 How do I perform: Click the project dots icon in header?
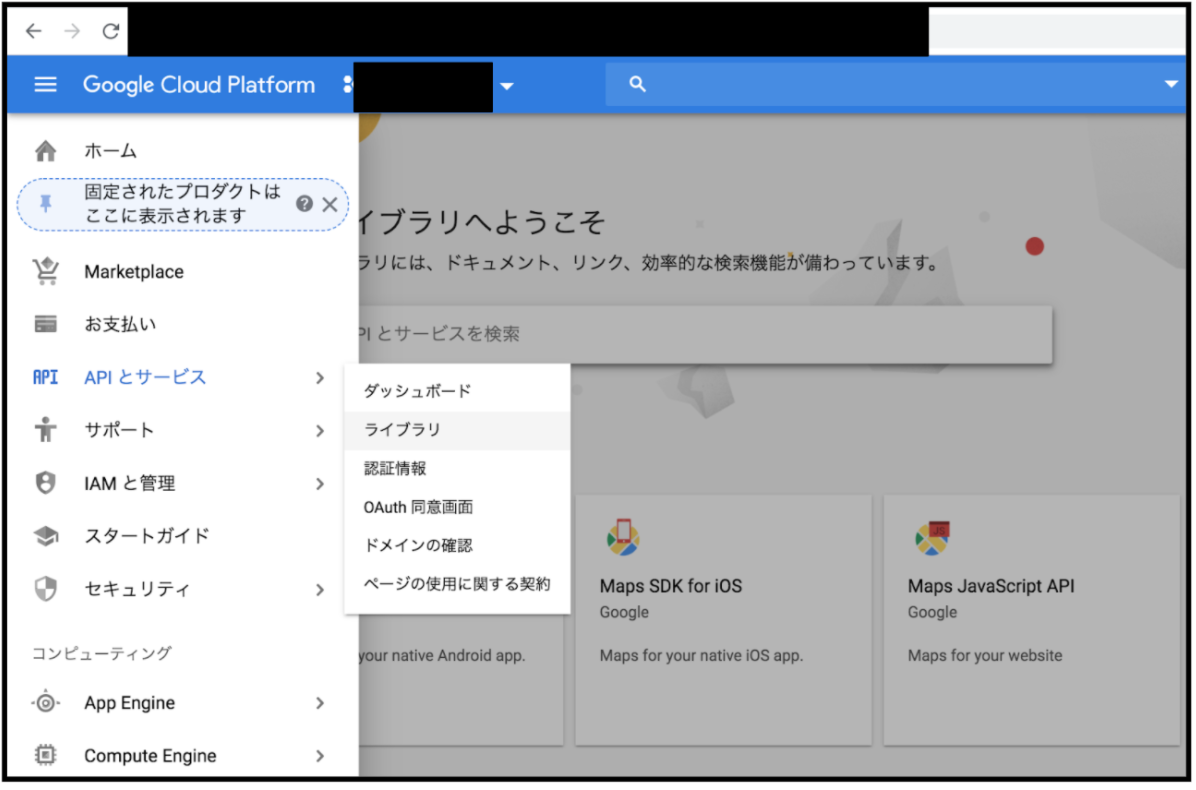pos(349,85)
